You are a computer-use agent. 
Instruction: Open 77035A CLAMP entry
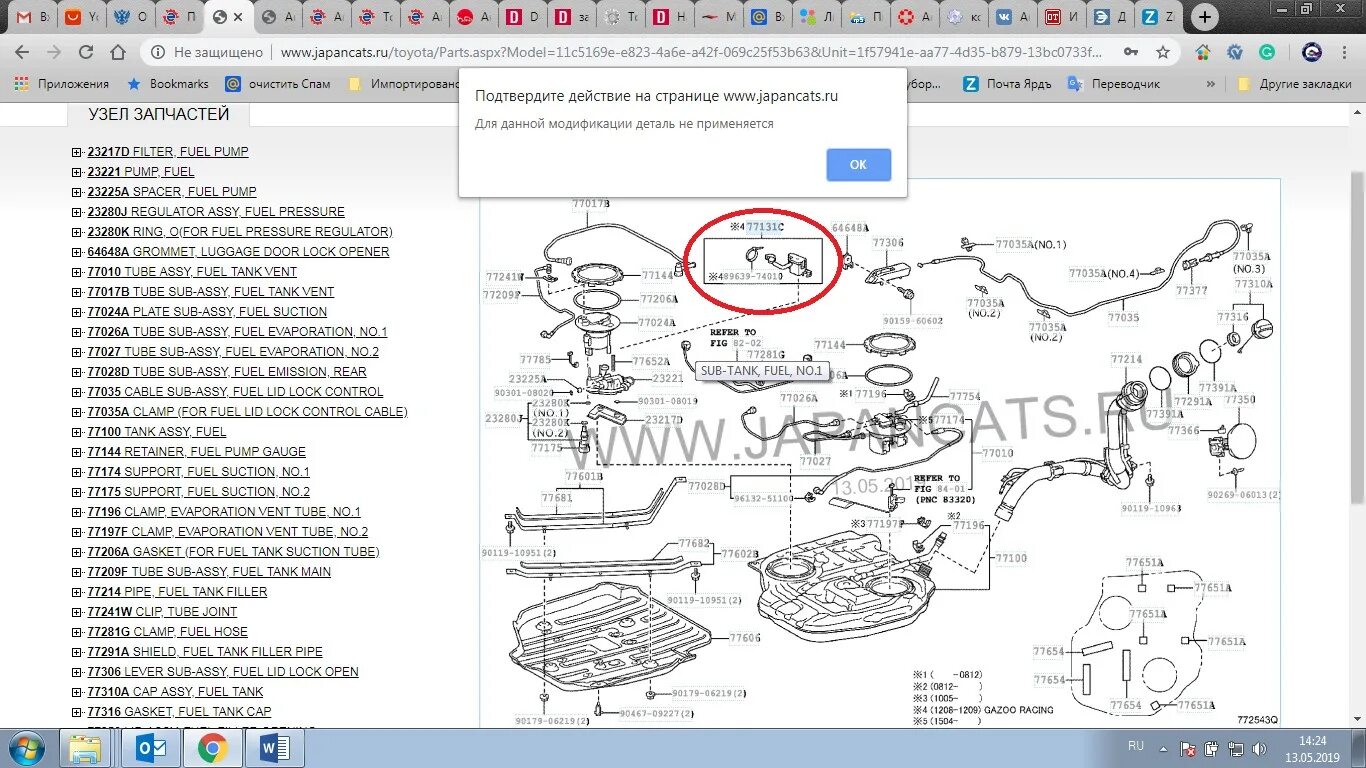tap(247, 412)
